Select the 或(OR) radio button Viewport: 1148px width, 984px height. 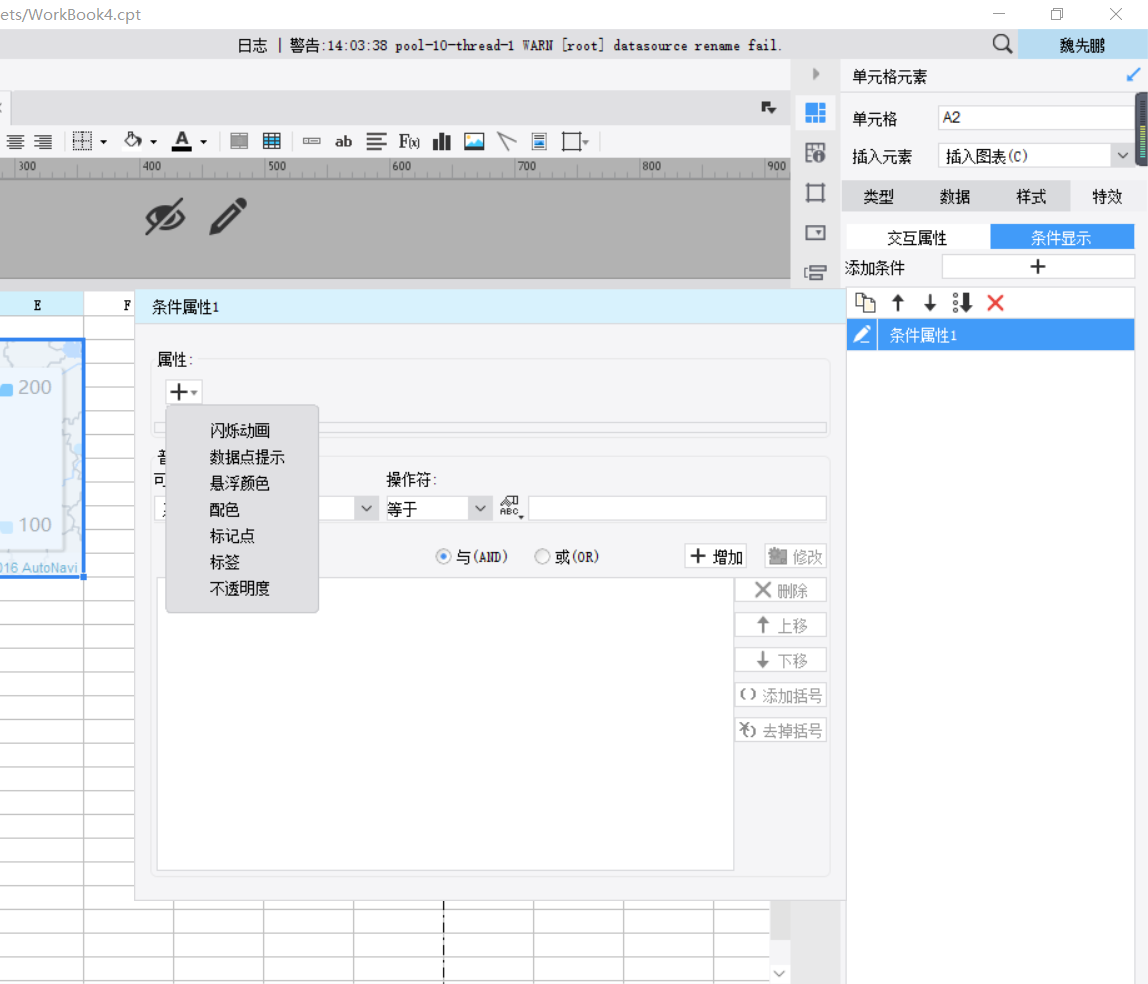coord(542,556)
